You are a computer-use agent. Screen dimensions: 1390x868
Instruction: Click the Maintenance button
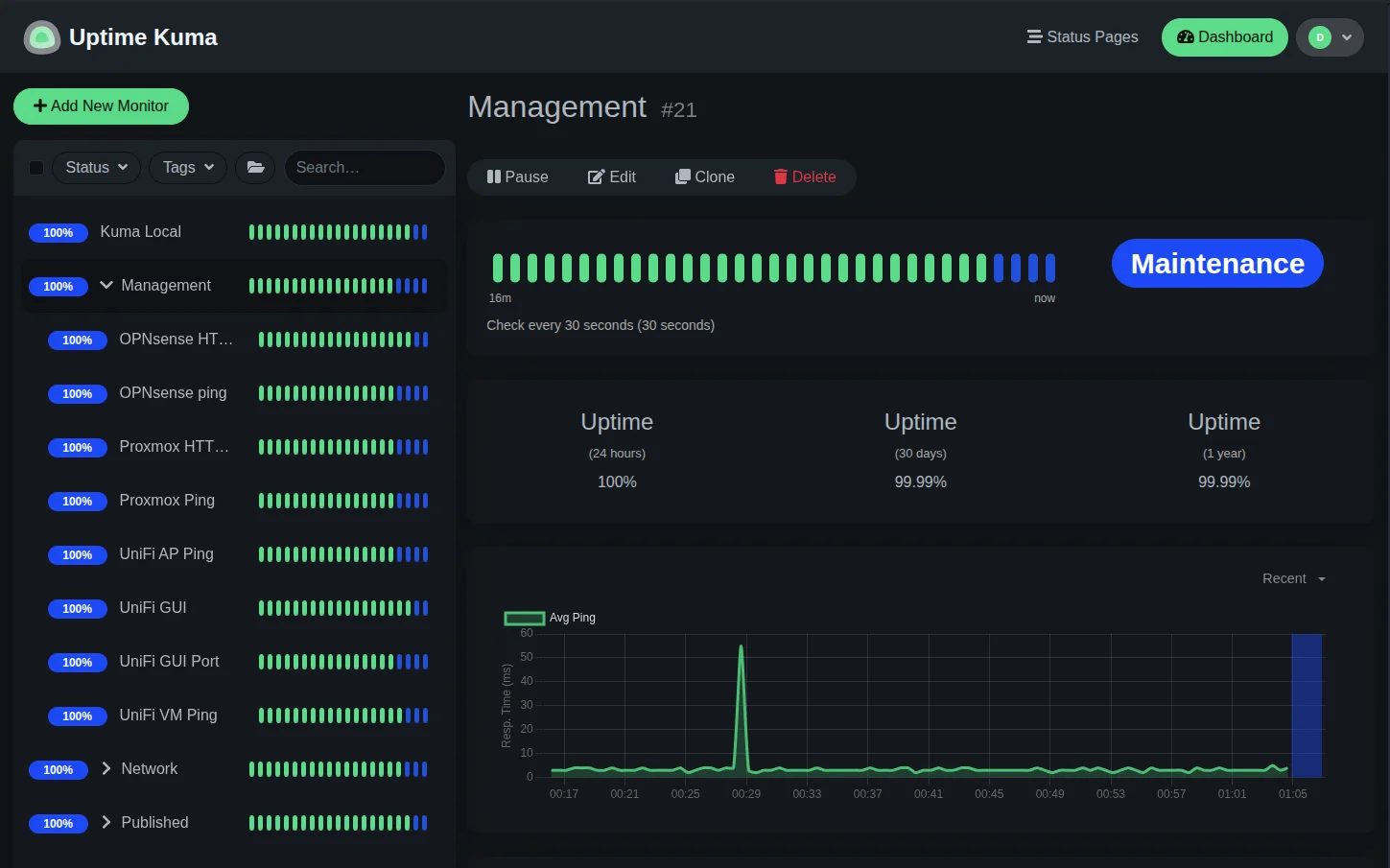tap(1216, 263)
